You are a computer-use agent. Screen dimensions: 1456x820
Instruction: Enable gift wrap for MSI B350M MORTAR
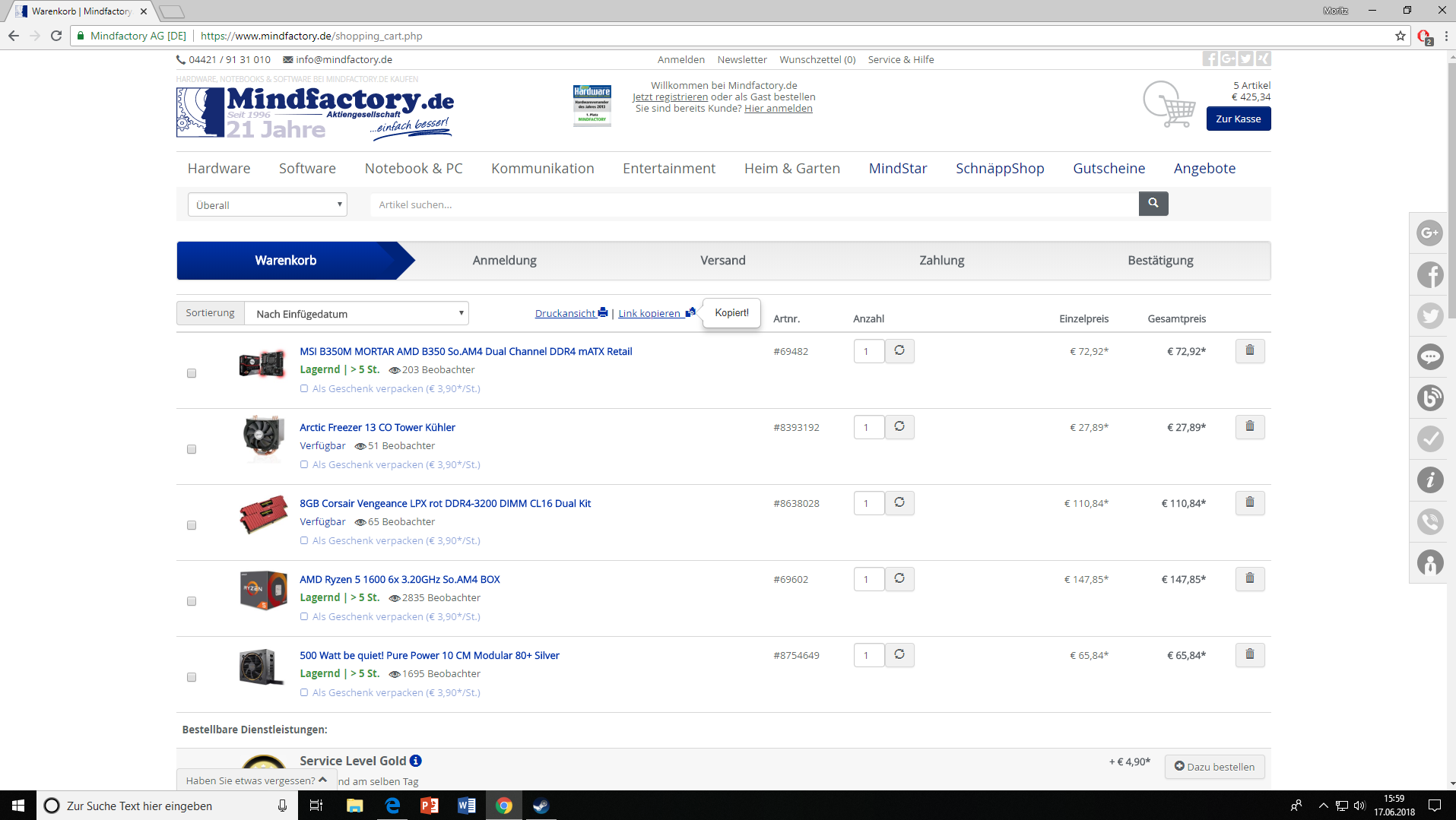304,388
